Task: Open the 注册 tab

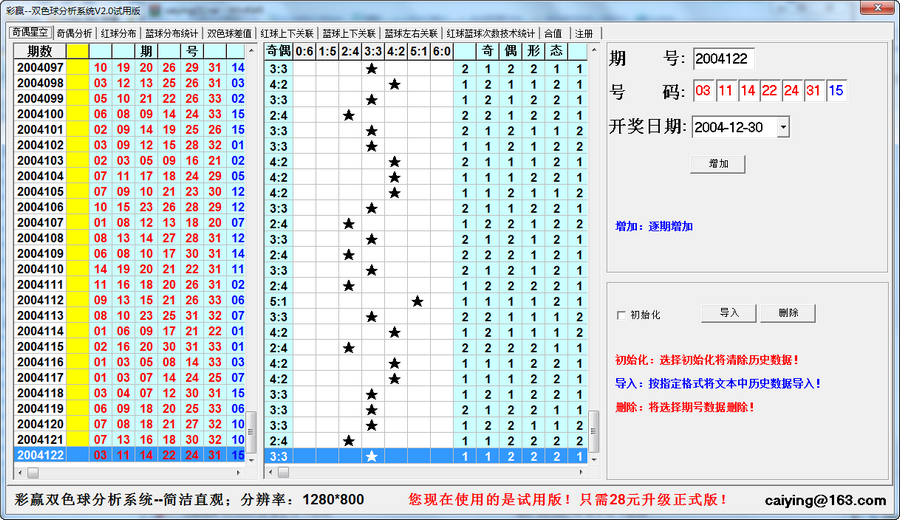Action: click(584, 34)
